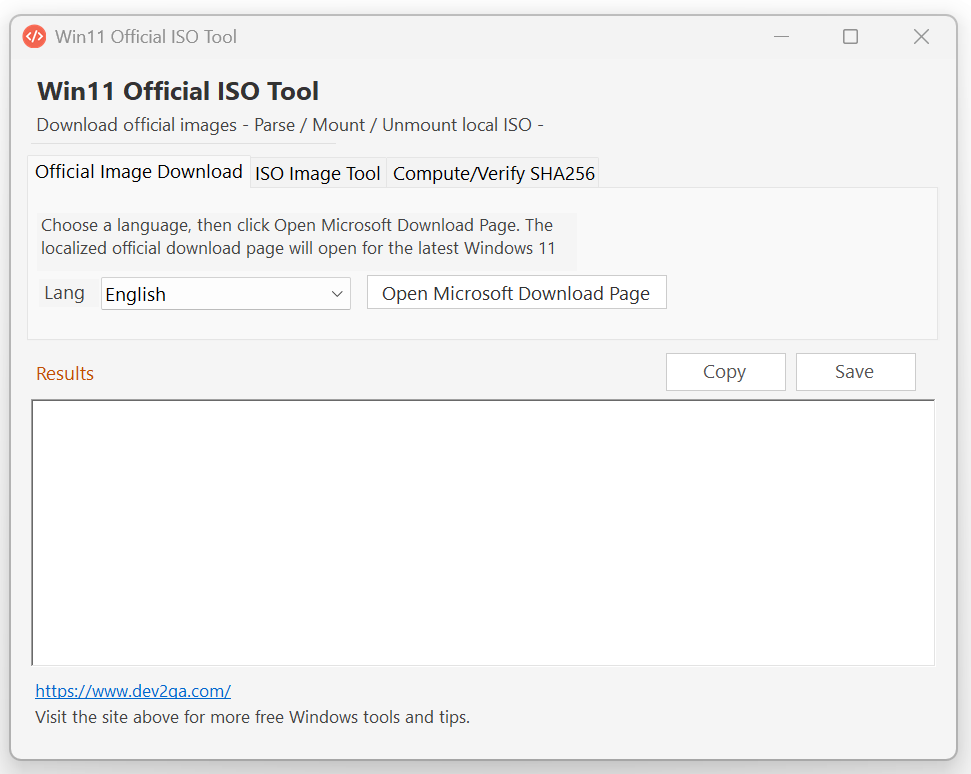Expand the Lang dropdown showing English
Image resolution: width=971 pixels, height=774 pixels.
click(x=226, y=294)
